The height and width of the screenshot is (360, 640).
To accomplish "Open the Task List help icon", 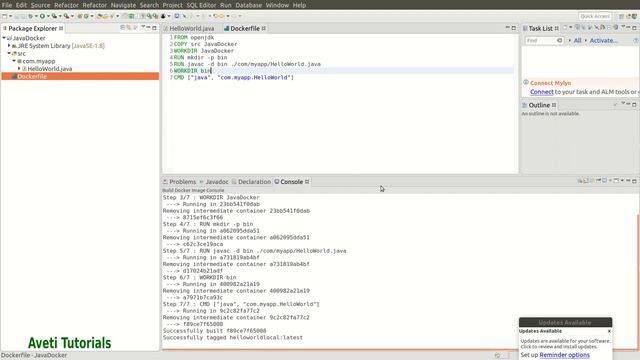I will [x=636, y=40].
